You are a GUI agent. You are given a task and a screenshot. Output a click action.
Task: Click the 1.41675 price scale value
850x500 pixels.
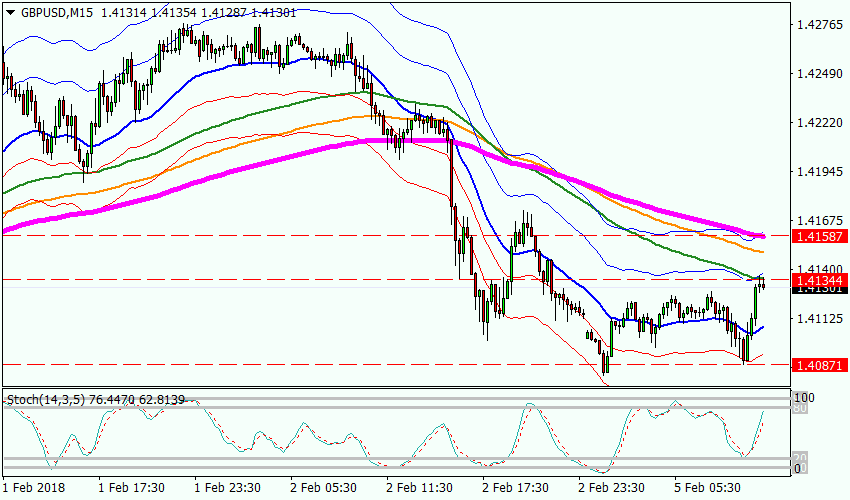(x=820, y=220)
